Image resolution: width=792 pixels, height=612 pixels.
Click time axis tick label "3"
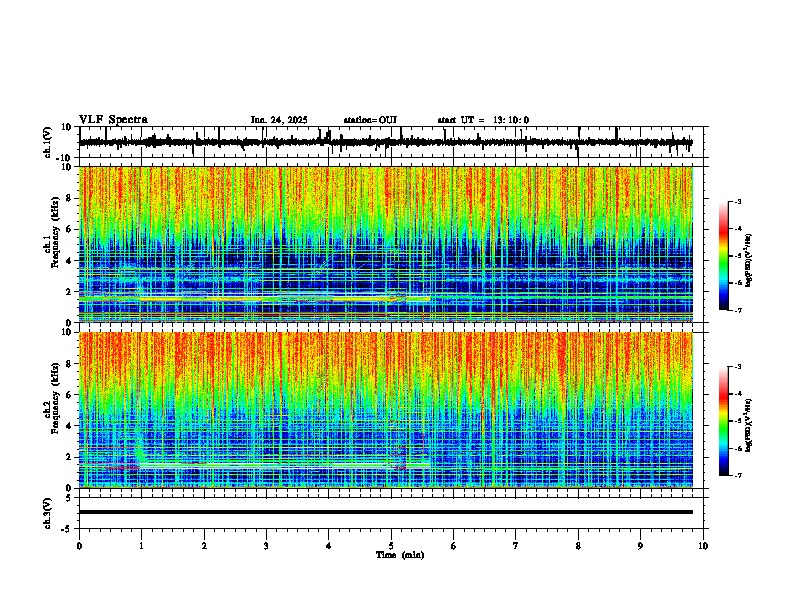click(x=266, y=546)
